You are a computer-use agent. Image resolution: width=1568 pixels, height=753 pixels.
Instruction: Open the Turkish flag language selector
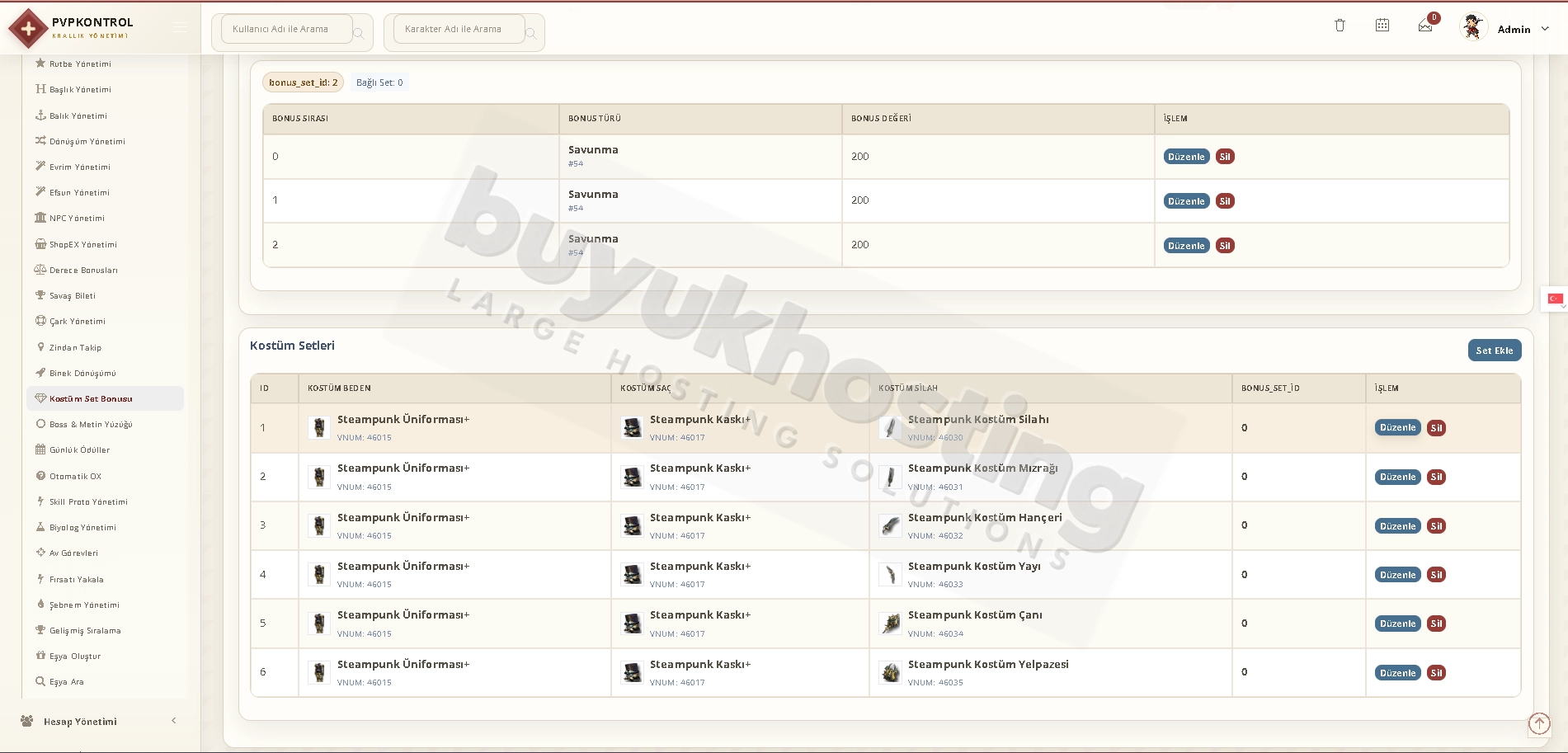1555,299
